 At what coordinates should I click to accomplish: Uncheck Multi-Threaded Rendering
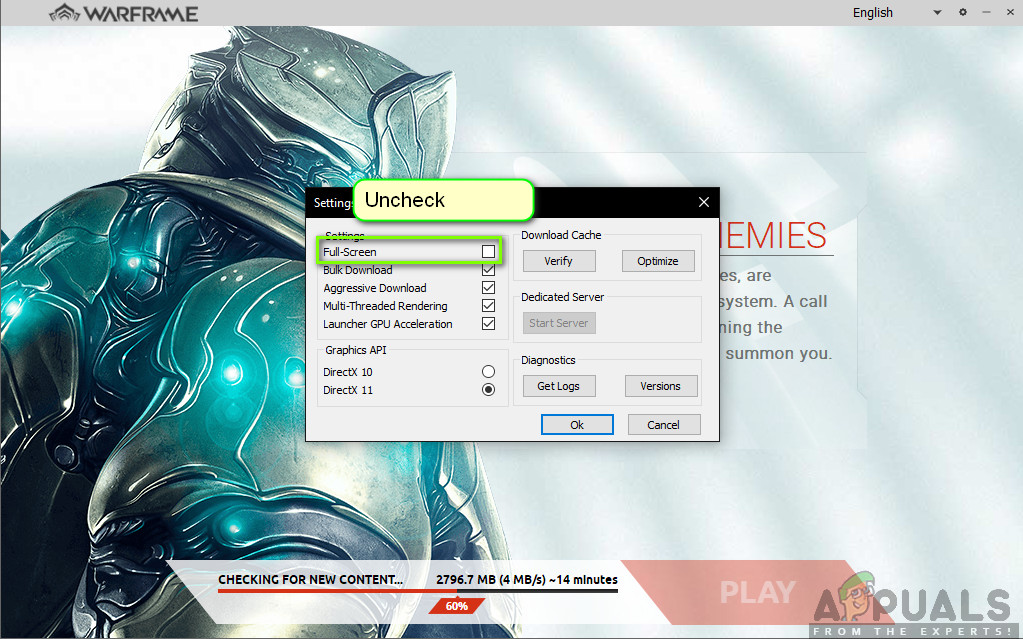pos(488,305)
